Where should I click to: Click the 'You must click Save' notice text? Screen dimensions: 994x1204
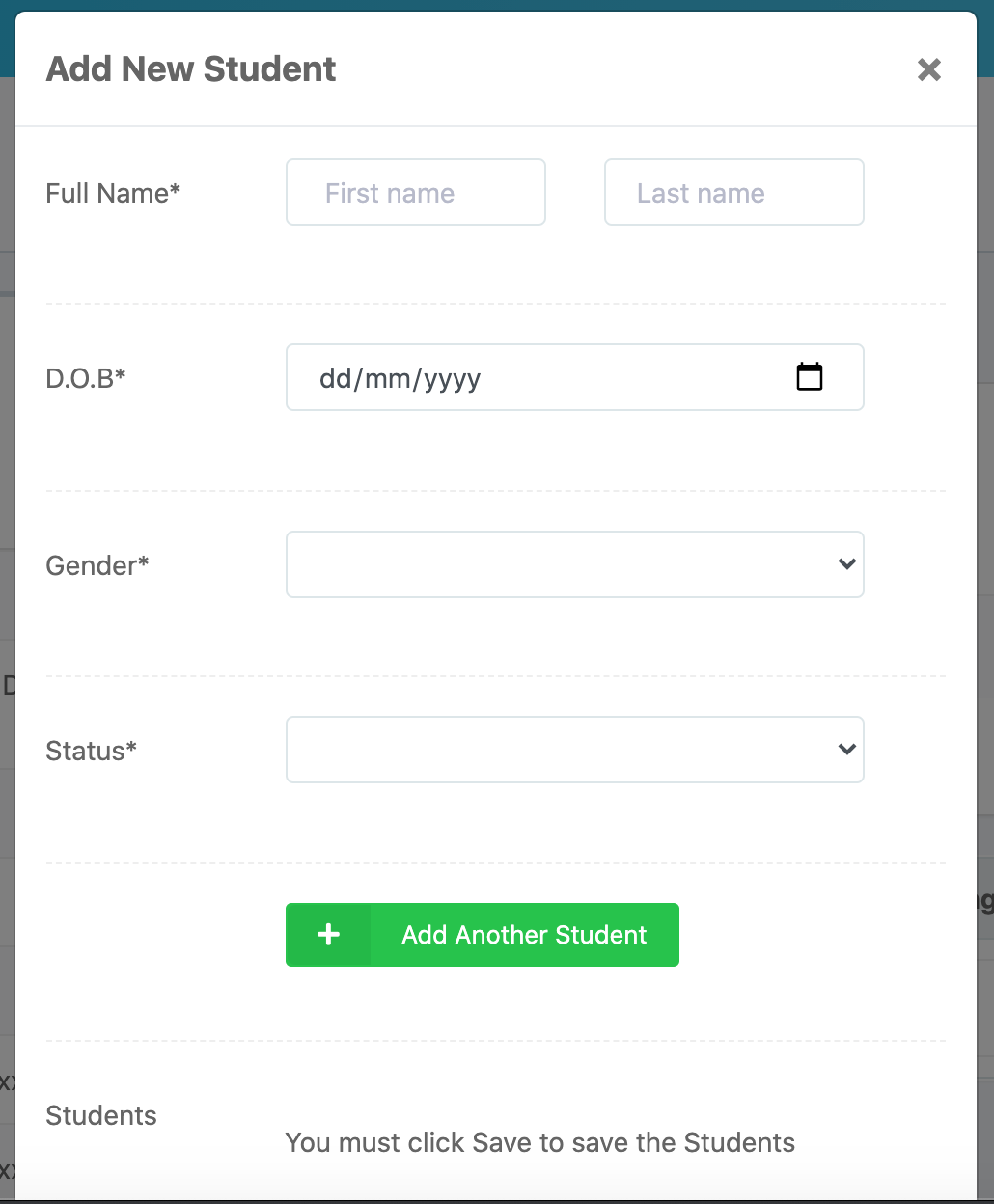539,1142
